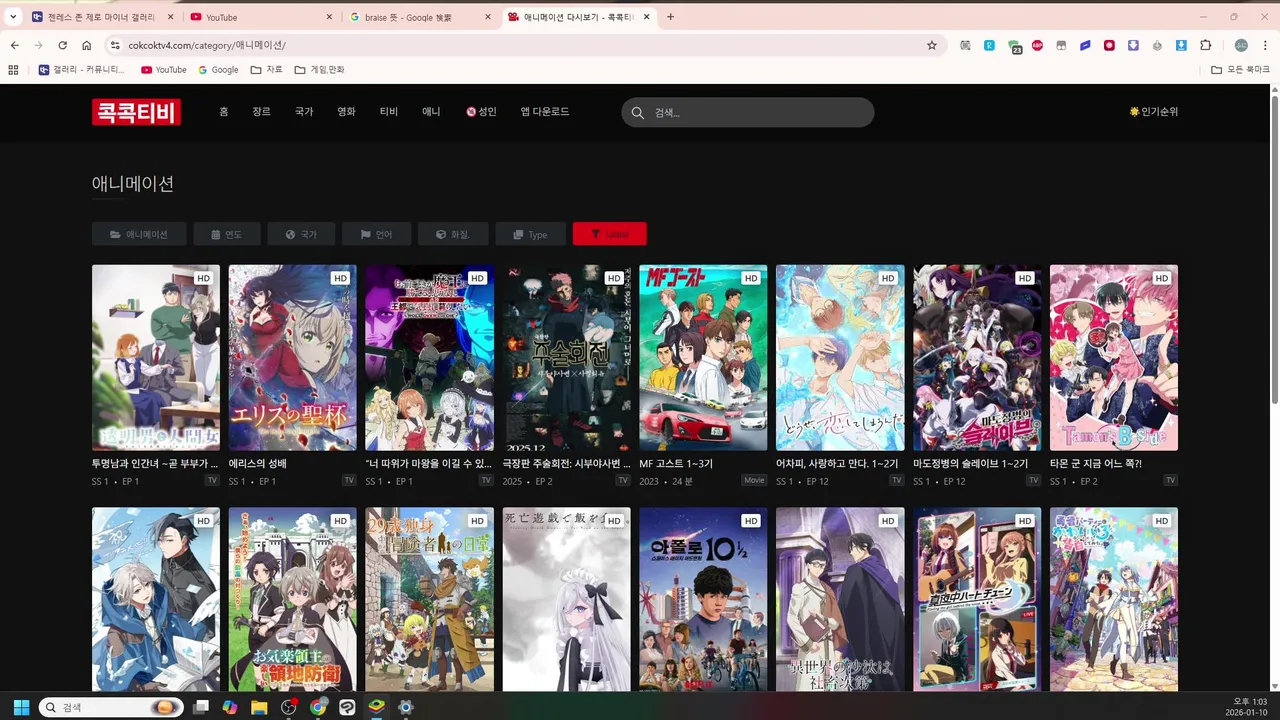
Task: Open the YouTube bookmark
Action: [164, 70]
